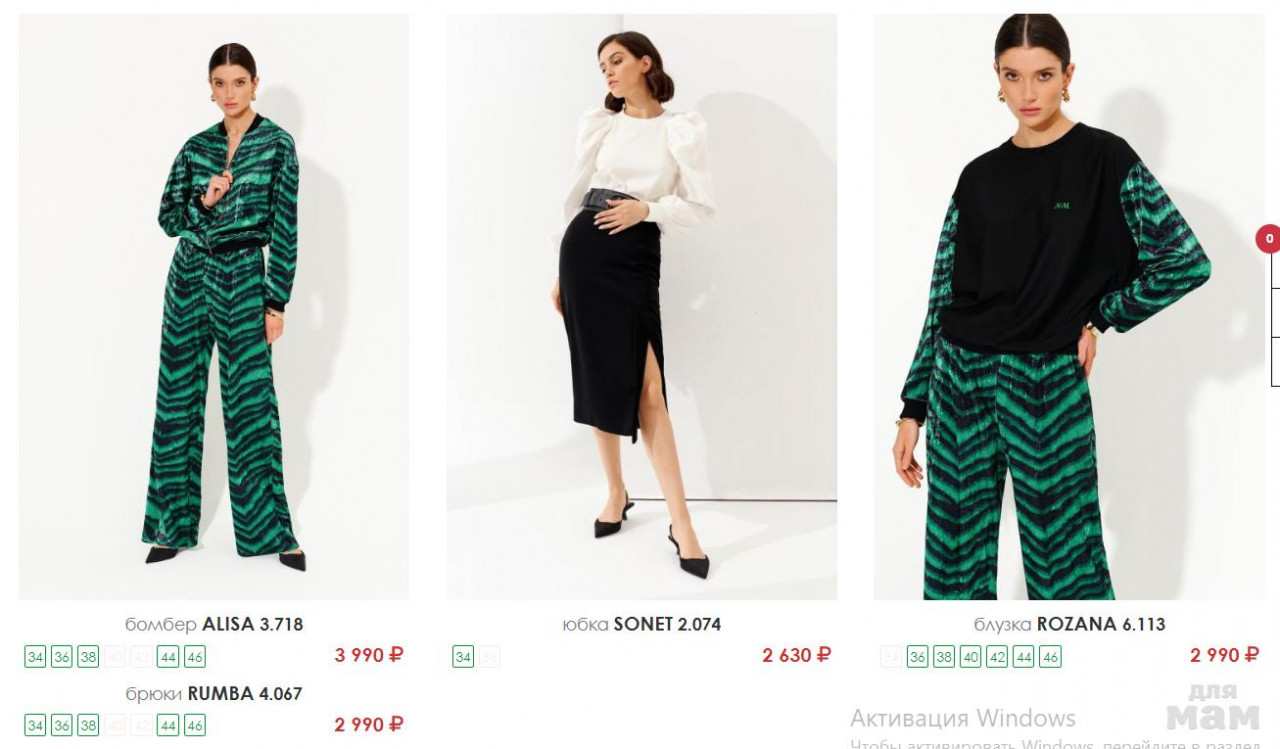Pick size 40 for blouse ROZANA
Screen dimensions: 1280x749
pos(970,657)
